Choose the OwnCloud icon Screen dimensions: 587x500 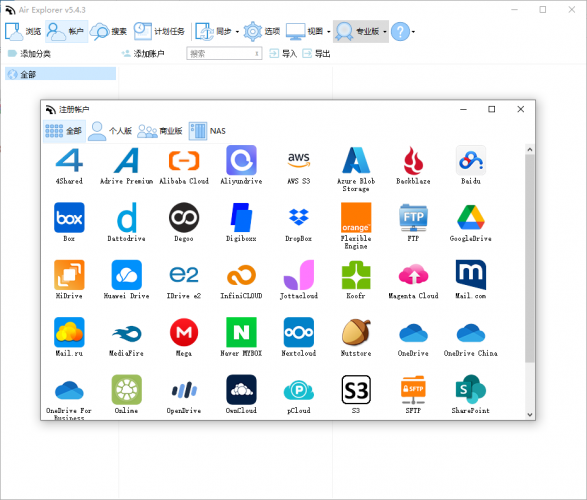(x=241, y=390)
